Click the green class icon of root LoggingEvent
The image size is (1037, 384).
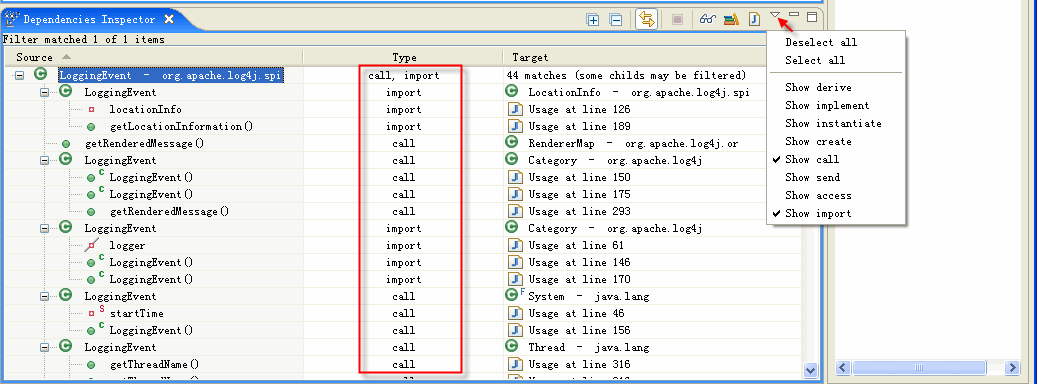click(x=40, y=75)
